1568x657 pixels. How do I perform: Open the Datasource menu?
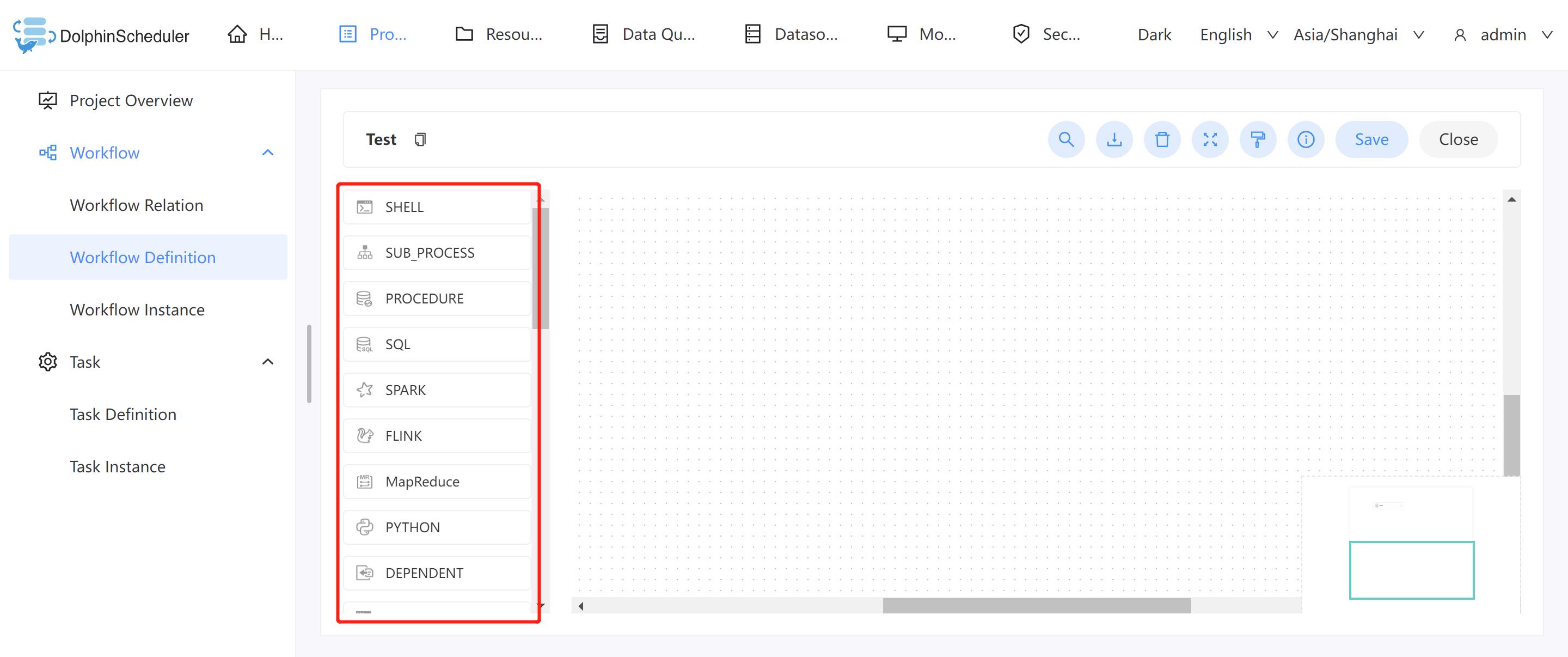791,35
